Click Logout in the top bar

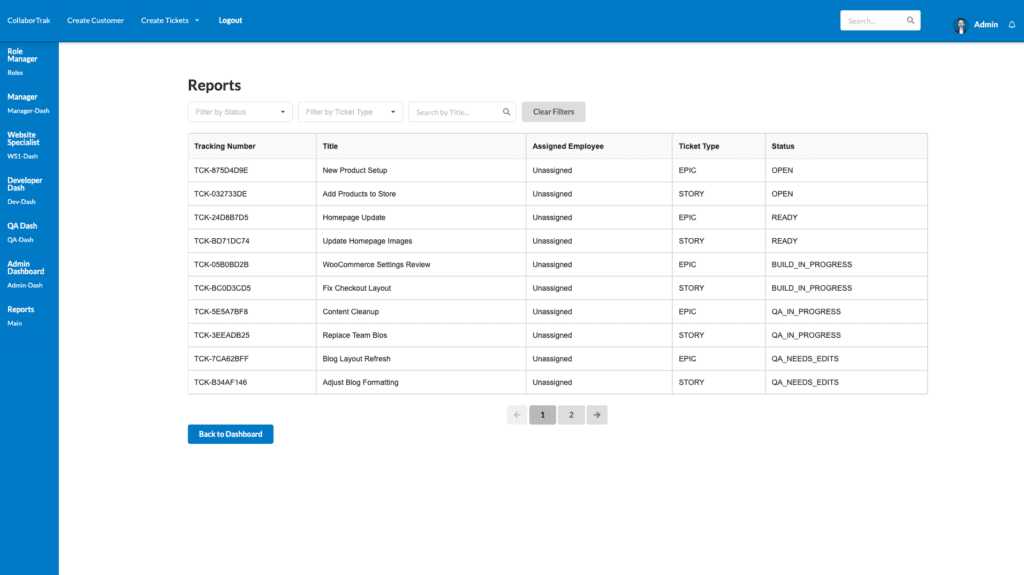230,20
